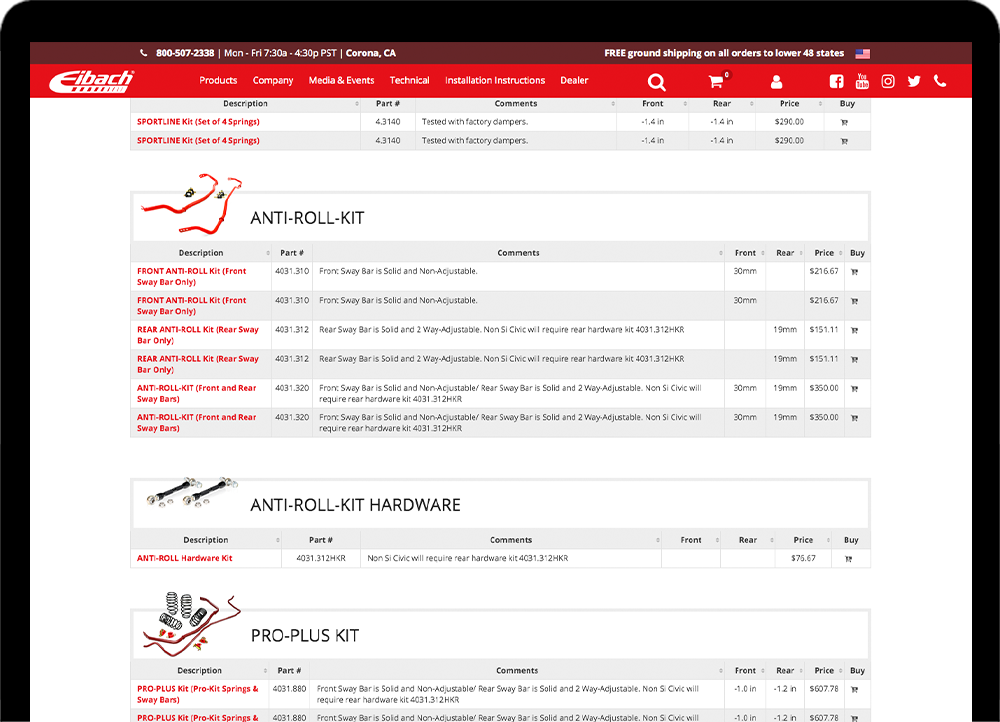Open first SPORTLINE Kit (Set of 4 Springs) link
1000x722 pixels.
click(x=198, y=122)
